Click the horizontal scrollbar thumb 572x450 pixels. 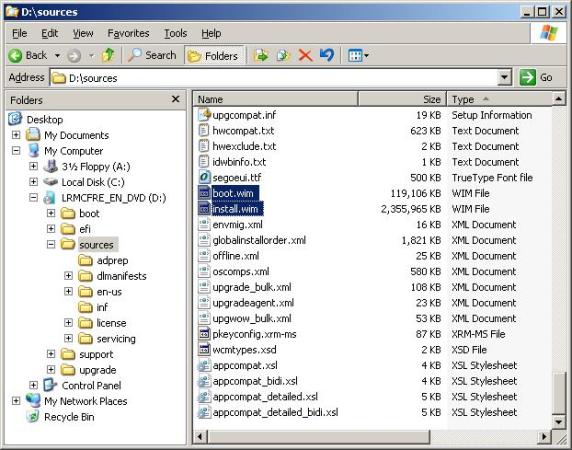(x=319, y=436)
